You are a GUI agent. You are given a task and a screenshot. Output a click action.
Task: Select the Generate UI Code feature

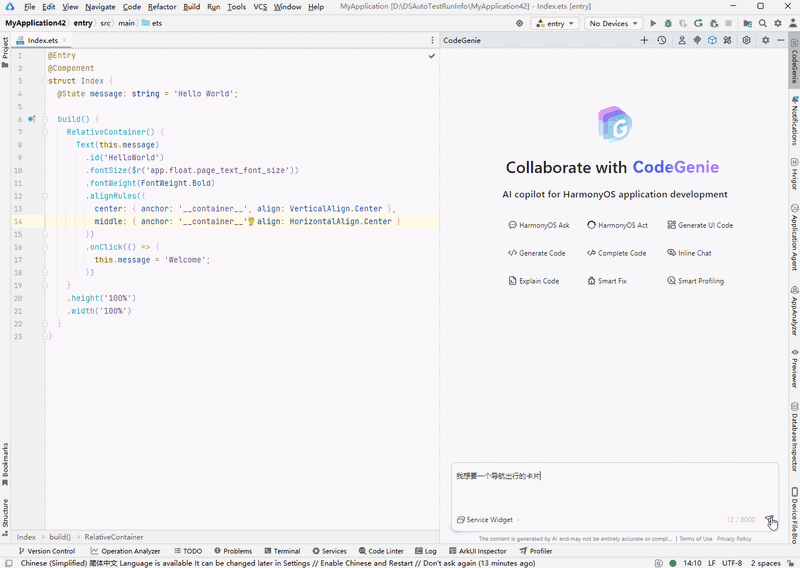[x=700, y=225]
